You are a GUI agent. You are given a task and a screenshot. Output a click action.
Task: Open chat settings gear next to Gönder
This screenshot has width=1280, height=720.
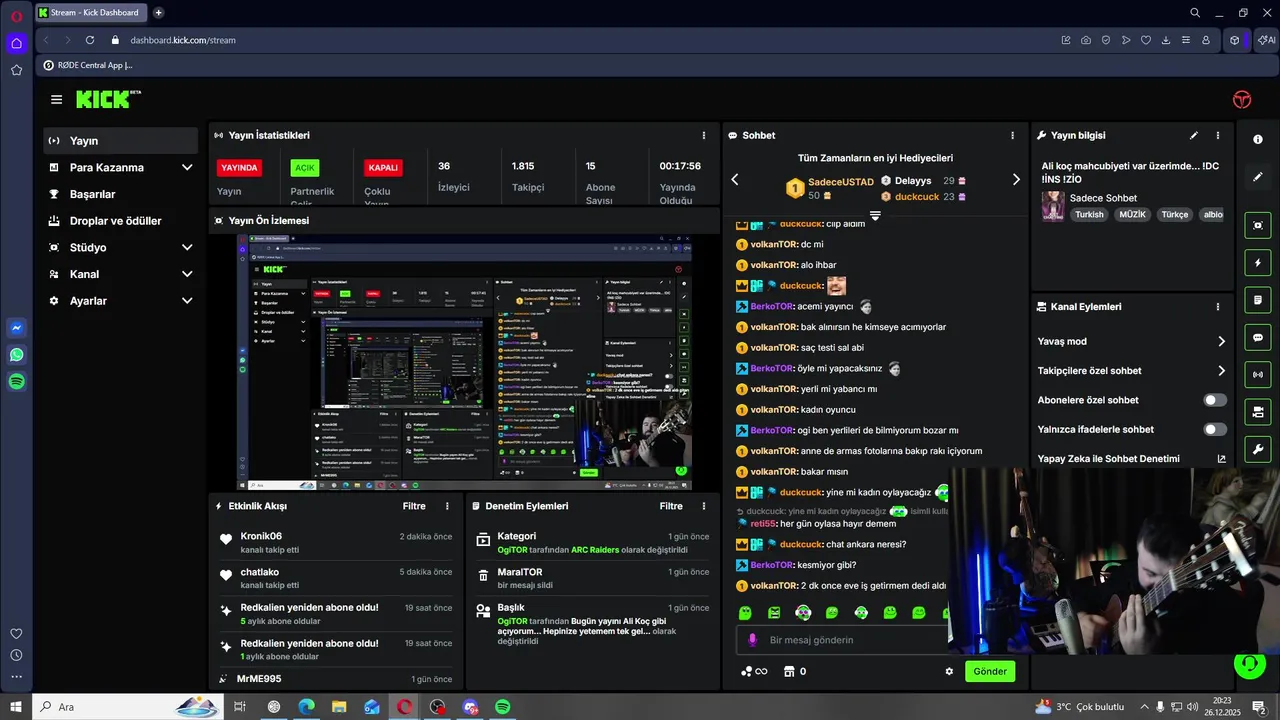click(x=949, y=671)
